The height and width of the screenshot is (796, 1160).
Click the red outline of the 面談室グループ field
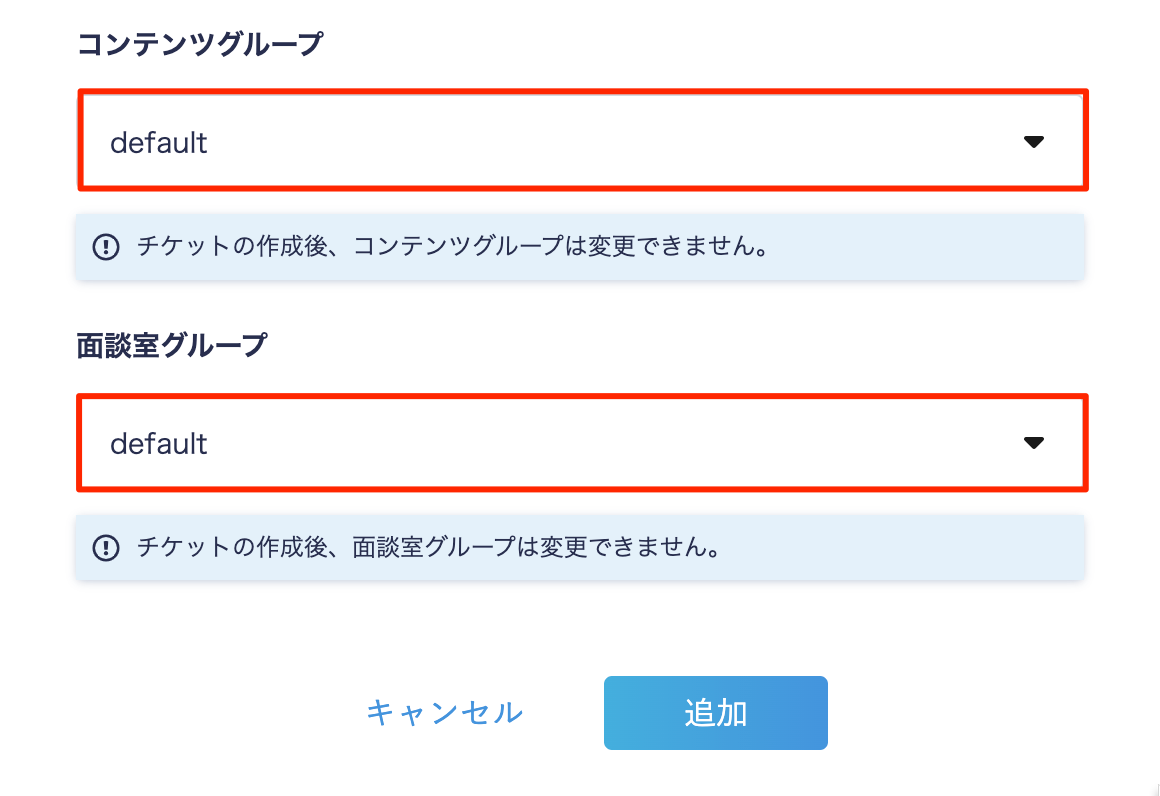pos(583,397)
